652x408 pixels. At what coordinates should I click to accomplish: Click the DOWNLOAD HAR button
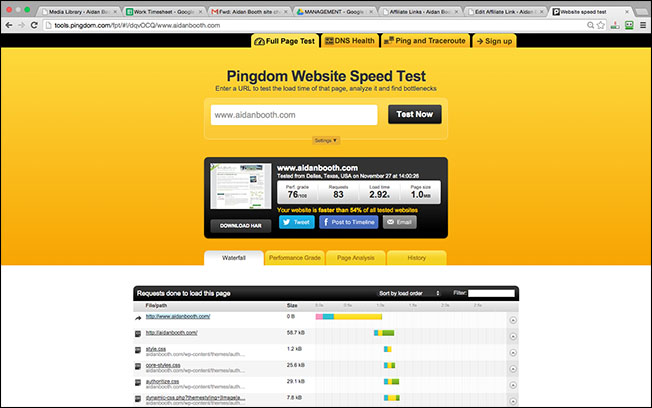(240, 226)
